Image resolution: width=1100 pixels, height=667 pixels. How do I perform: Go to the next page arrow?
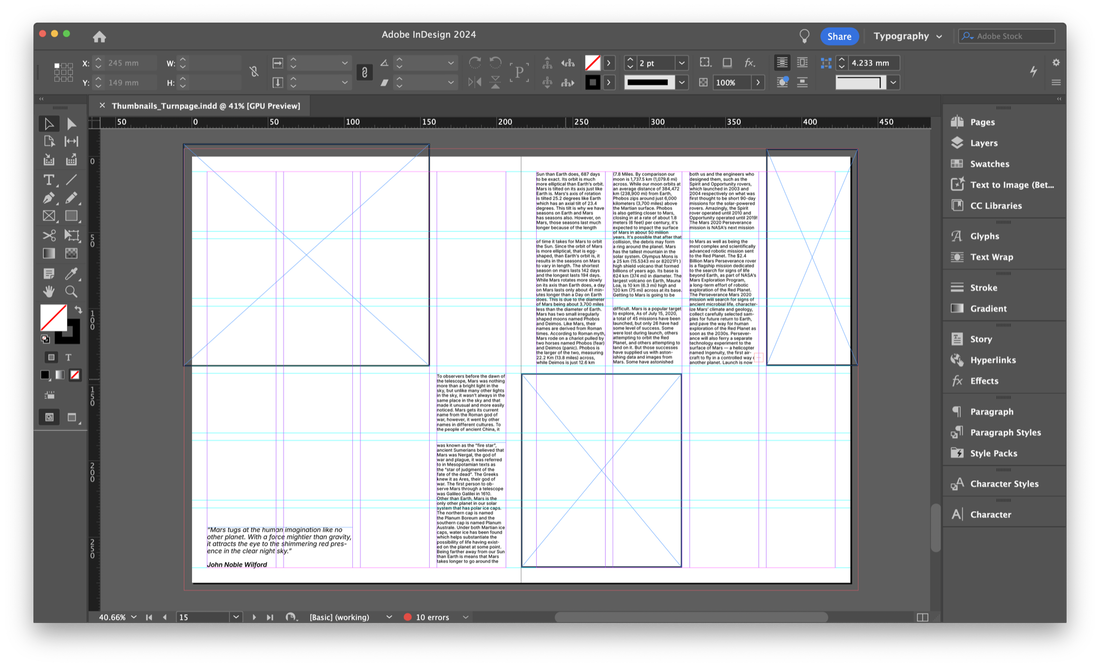click(x=254, y=617)
